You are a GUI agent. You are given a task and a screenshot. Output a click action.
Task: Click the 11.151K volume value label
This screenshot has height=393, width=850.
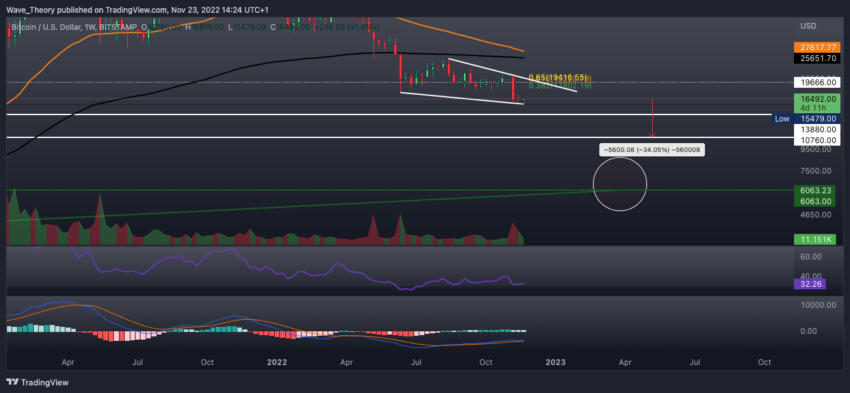[814, 239]
